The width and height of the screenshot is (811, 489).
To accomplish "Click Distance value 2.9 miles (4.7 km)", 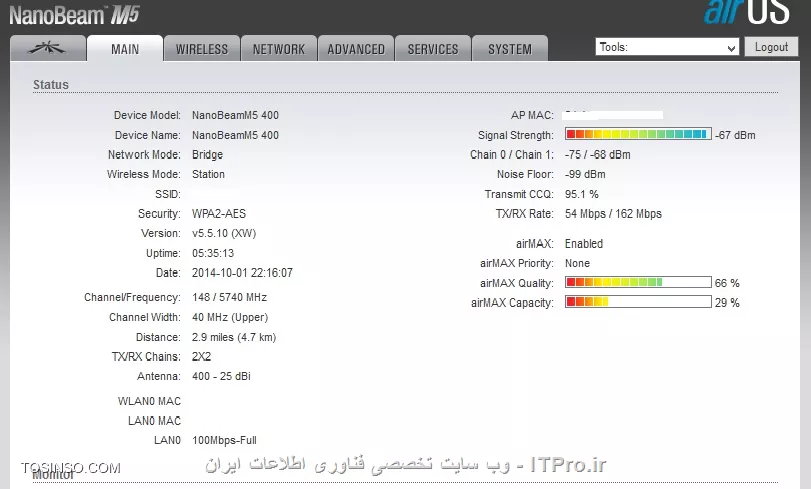I will coord(234,337).
